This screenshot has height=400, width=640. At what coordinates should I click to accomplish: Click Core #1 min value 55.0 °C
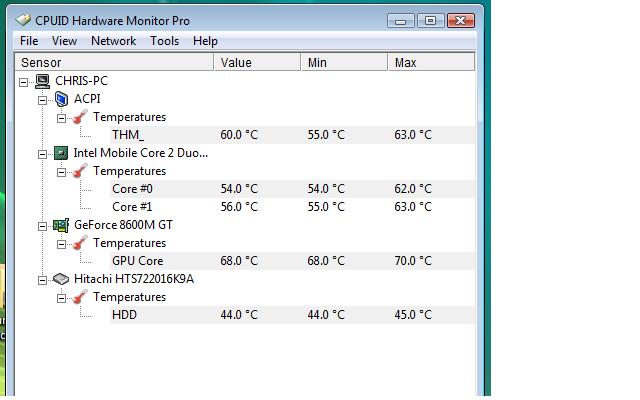pyautogui.click(x=326, y=207)
